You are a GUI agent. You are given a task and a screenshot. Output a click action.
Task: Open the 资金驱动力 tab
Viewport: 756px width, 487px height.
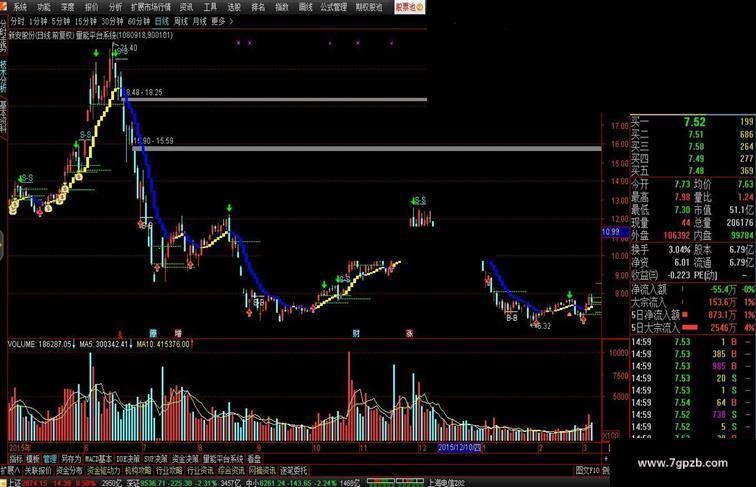tap(103, 471)
